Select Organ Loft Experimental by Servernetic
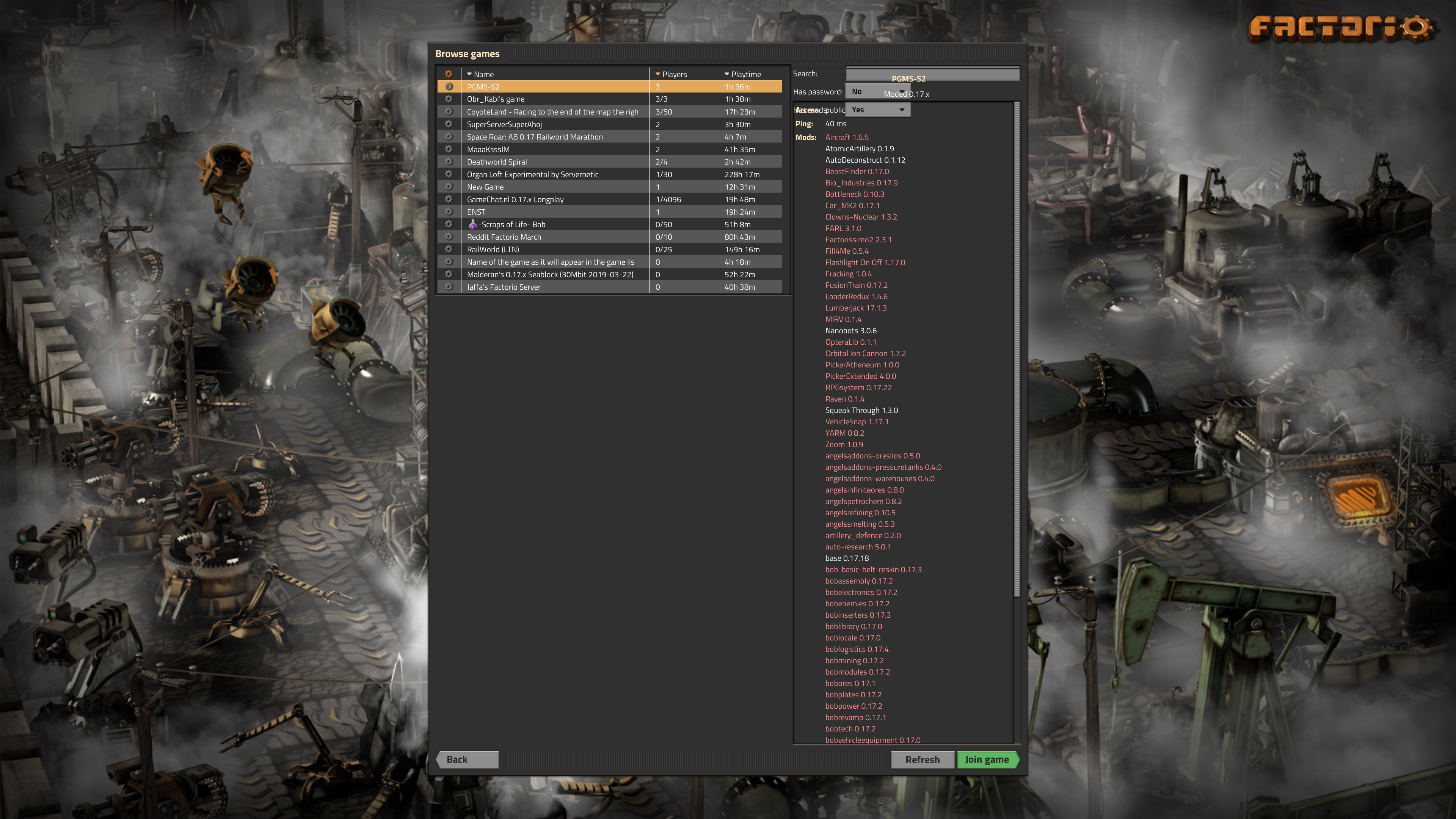 [610, 174]
